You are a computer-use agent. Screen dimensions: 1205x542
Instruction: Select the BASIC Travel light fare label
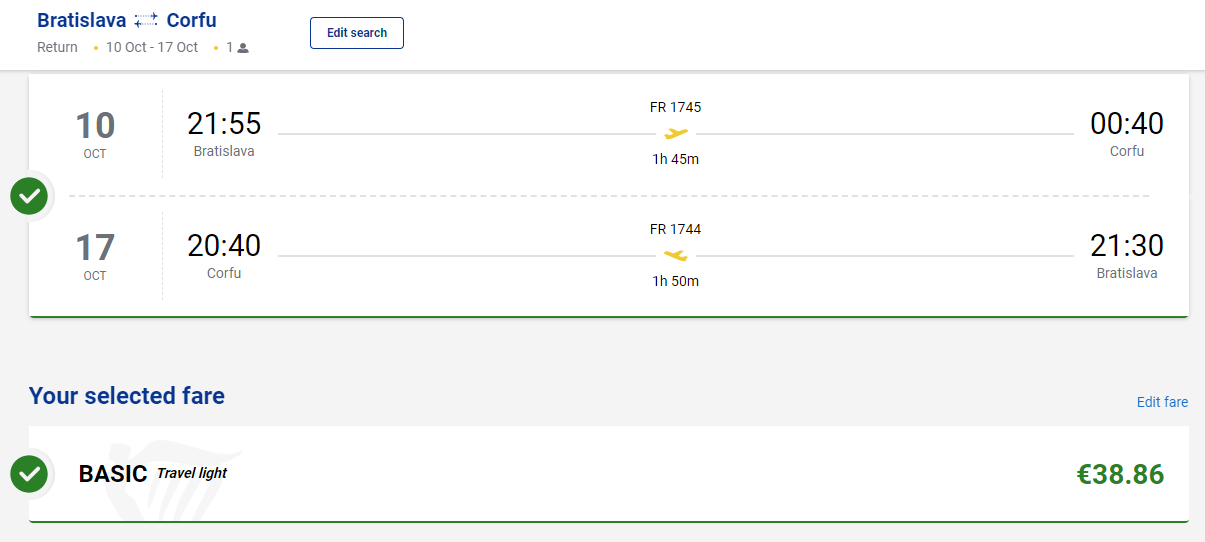(153, 474)
